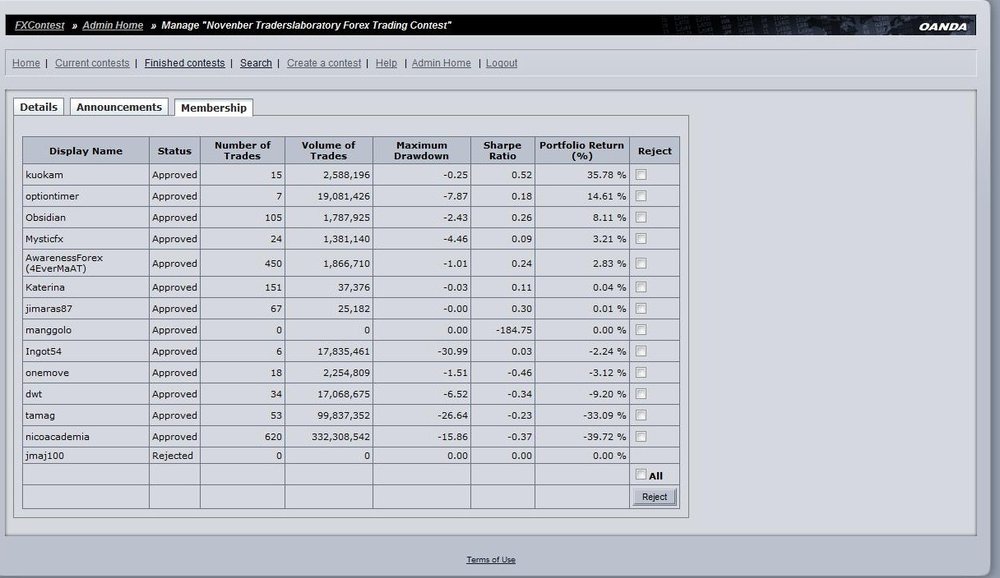Tick jimaras87 reject checkbox
1000x578 pixels.
tap(641, 308)
